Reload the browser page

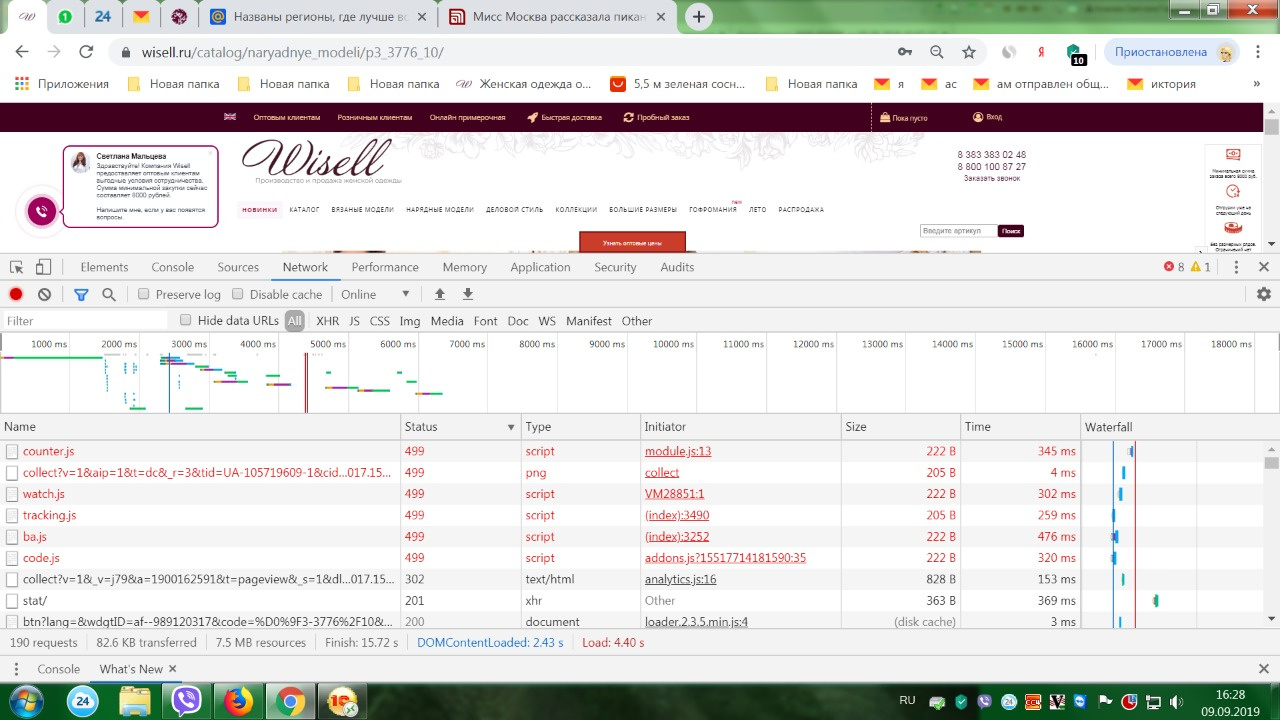86,52
